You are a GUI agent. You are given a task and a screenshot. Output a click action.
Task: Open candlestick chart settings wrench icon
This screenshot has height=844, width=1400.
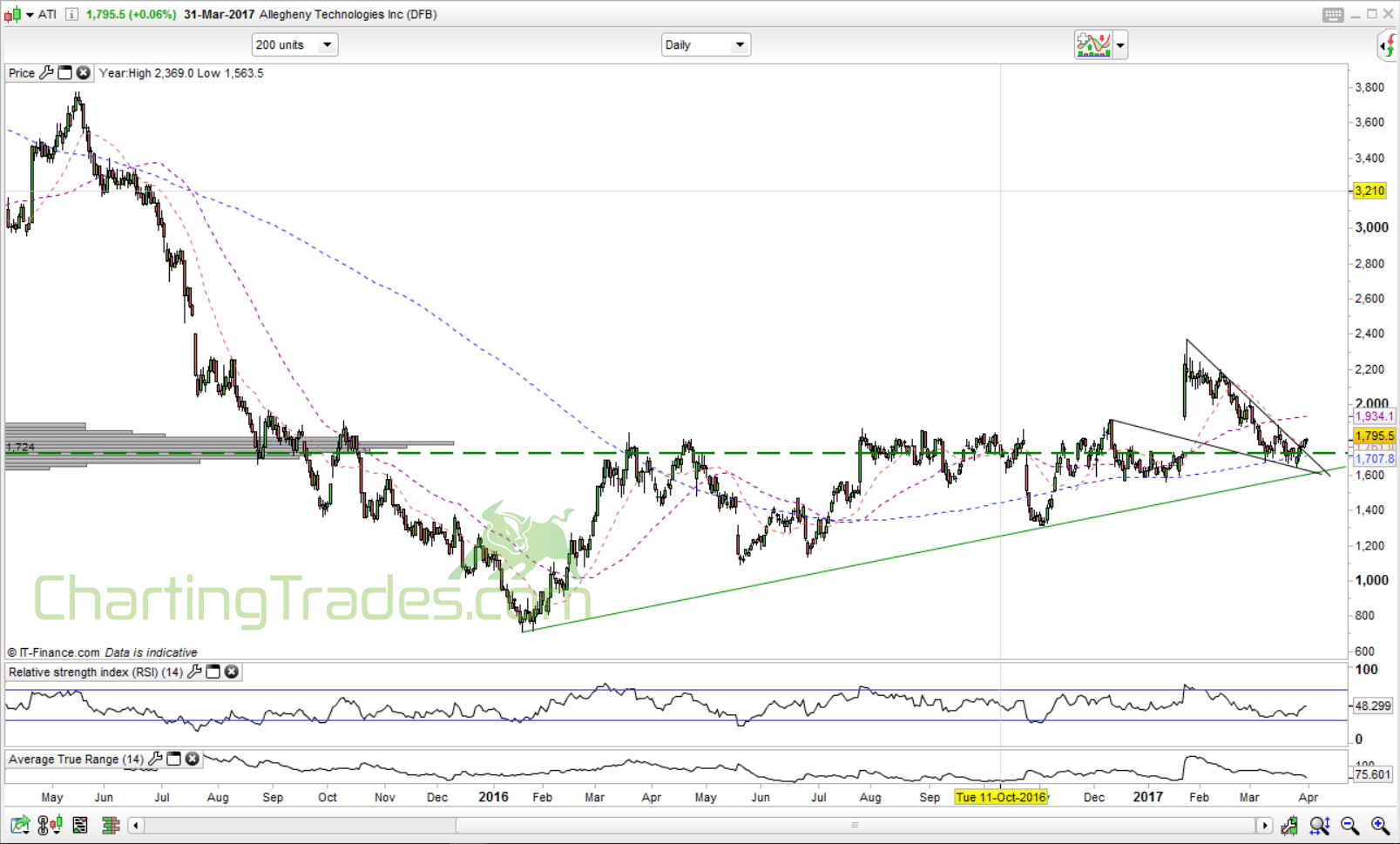(1288, 825)
